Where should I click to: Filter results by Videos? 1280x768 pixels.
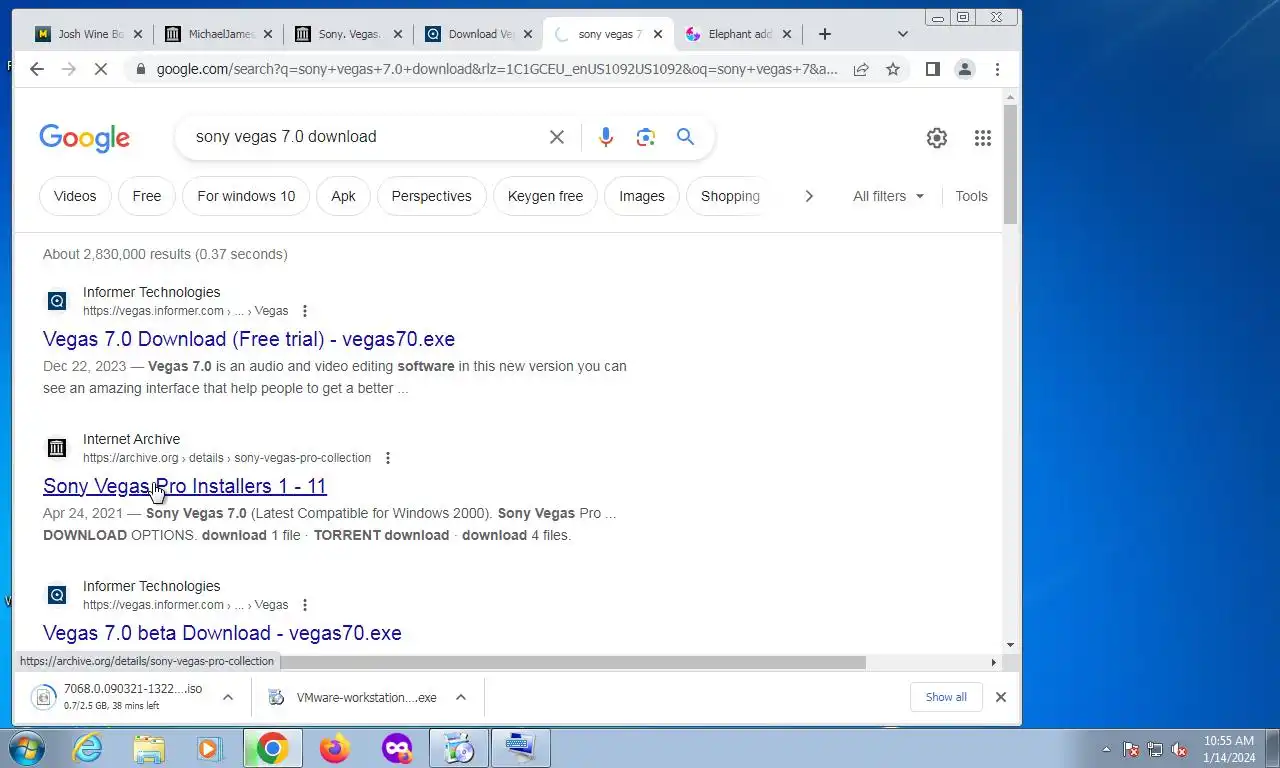click(x=75, y=196)
